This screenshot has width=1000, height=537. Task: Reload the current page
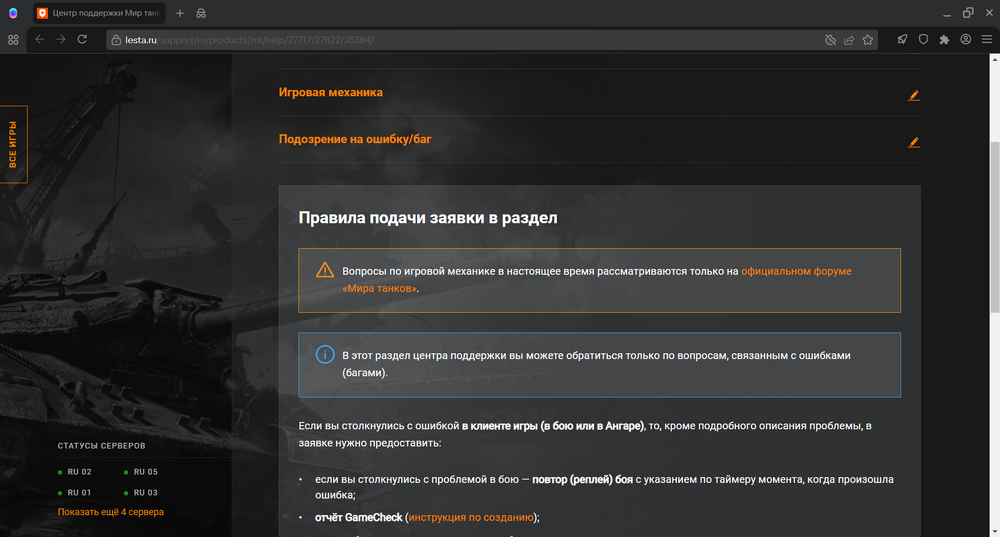pos(82,40)
